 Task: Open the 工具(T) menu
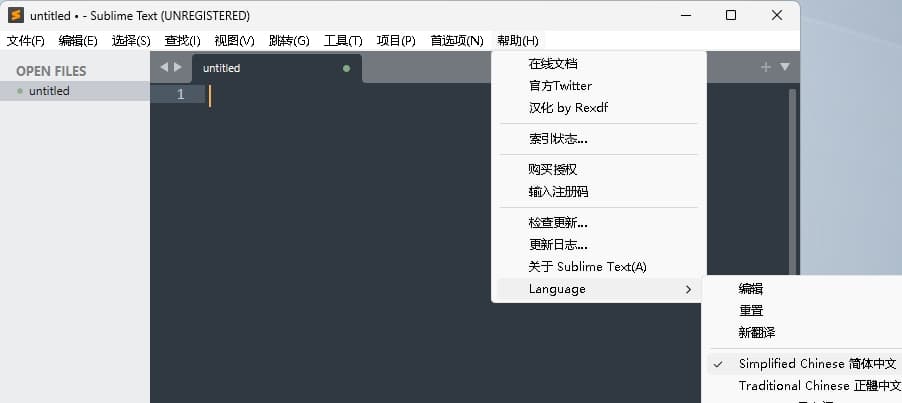(x=343, y=41)
